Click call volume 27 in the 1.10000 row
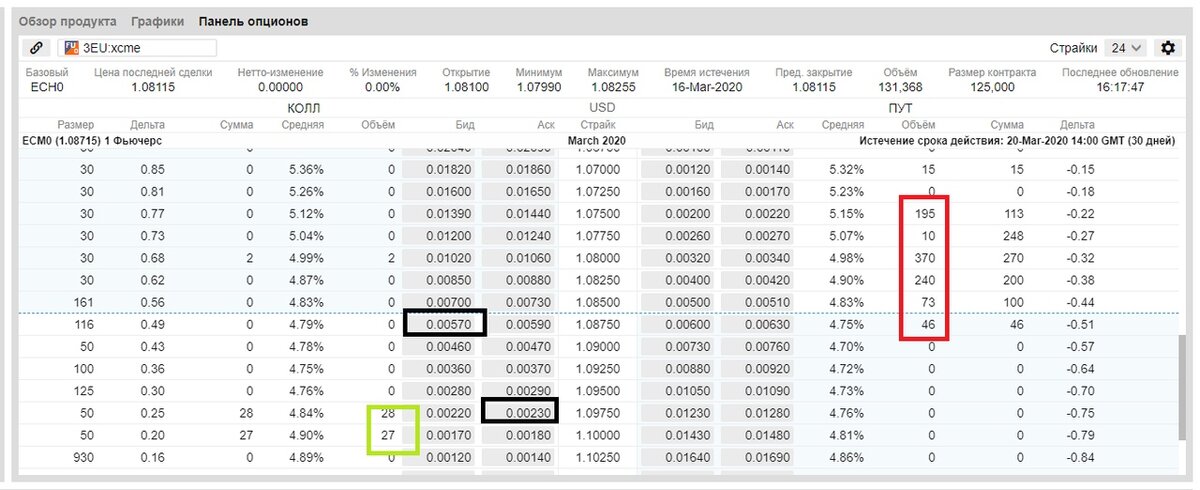1200x490 pixels. click(387, 433)
